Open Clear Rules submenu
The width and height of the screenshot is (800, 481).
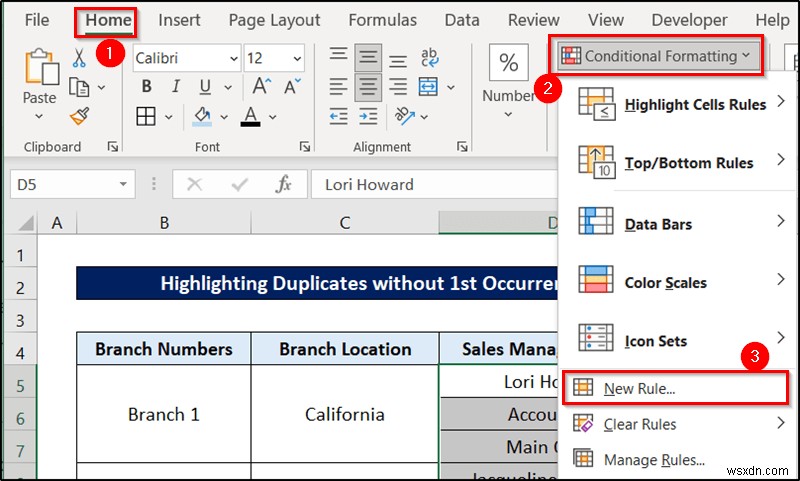pyautogui.click(x=678, y=424)
